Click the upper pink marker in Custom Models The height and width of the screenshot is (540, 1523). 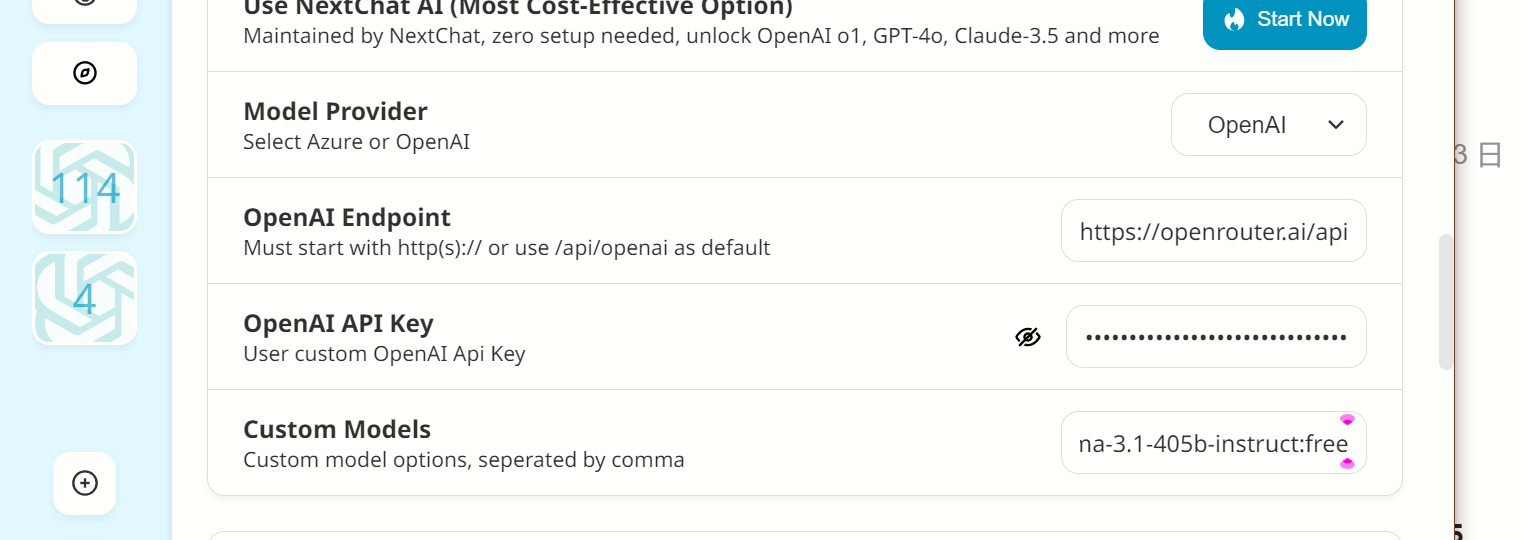pyautogui.click(x=1347, y=420)
